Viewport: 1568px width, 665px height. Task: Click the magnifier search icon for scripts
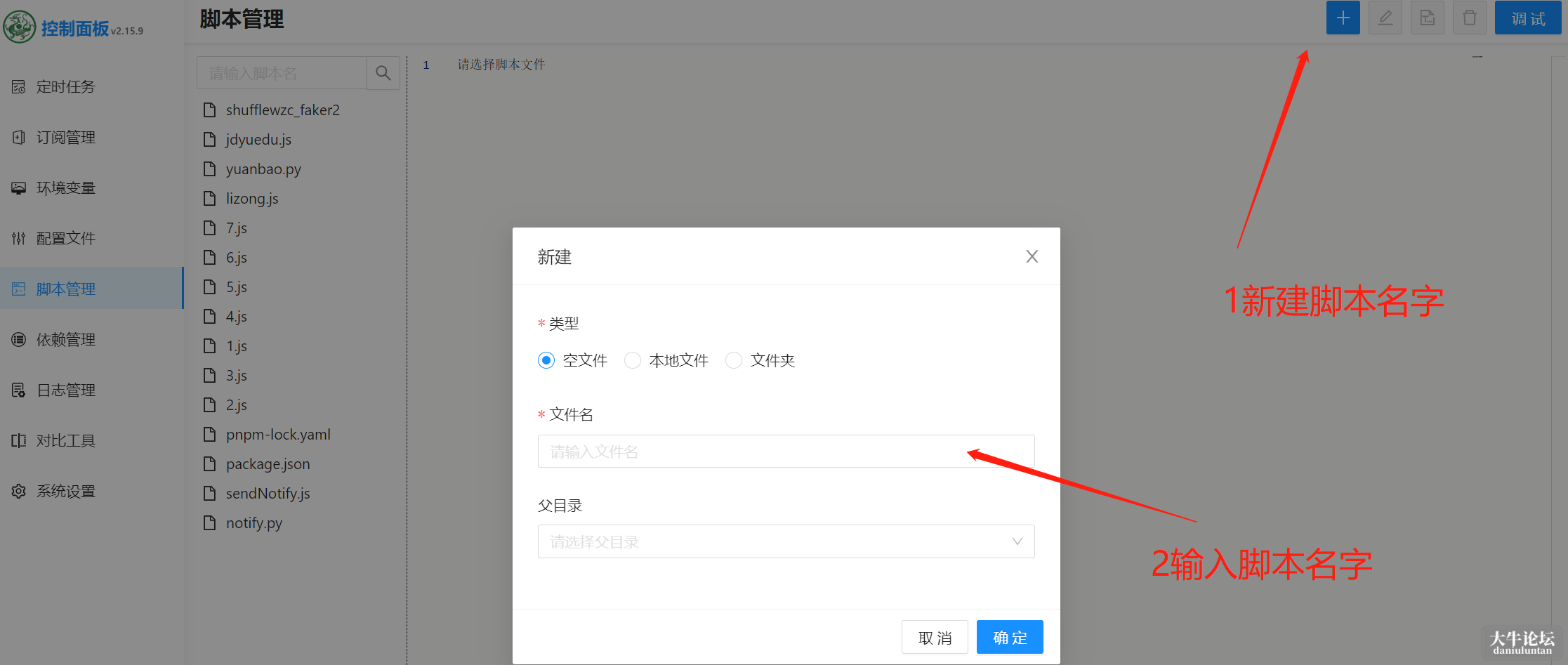383,73
